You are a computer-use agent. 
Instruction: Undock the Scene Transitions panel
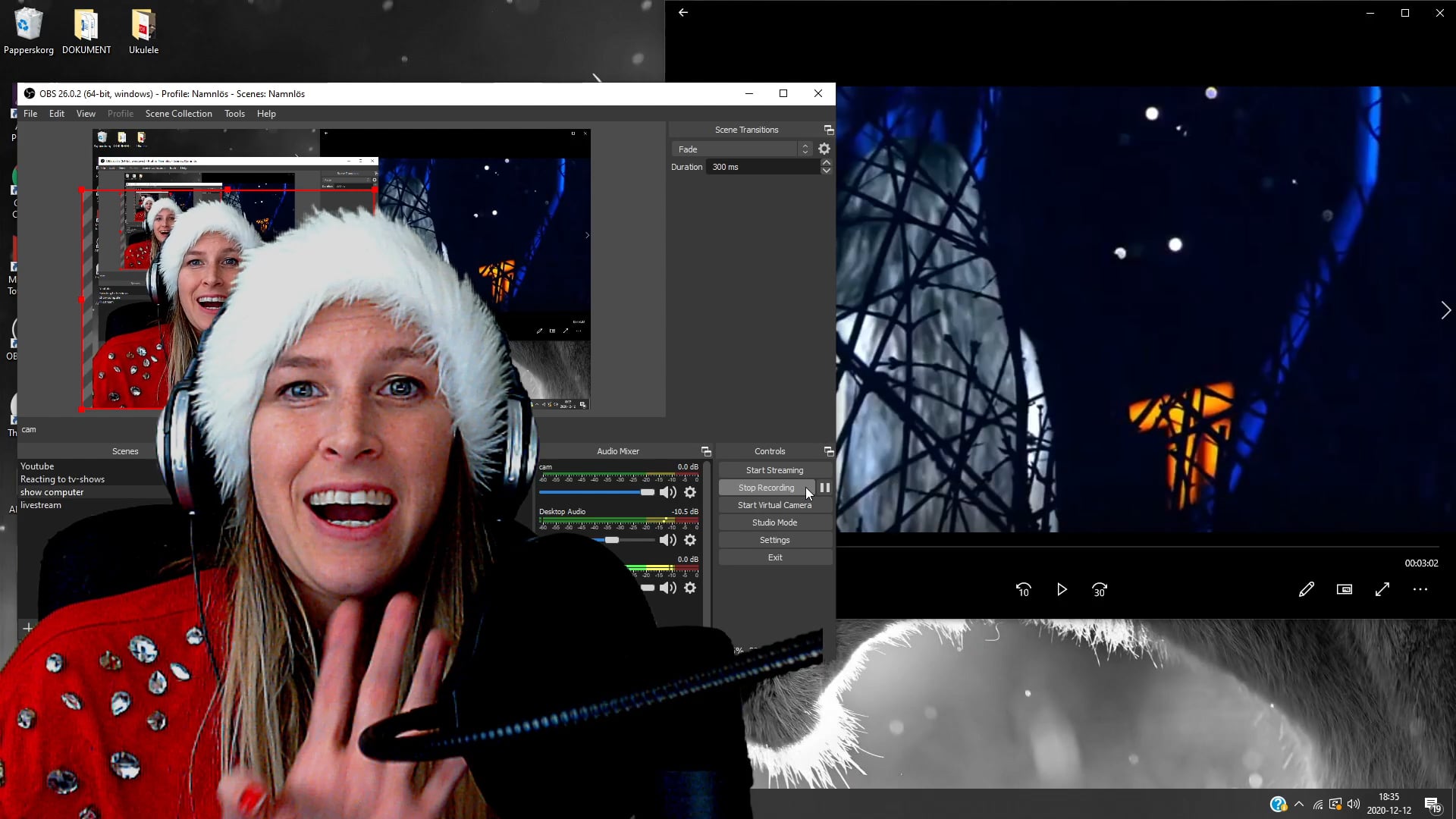(829, 130)
